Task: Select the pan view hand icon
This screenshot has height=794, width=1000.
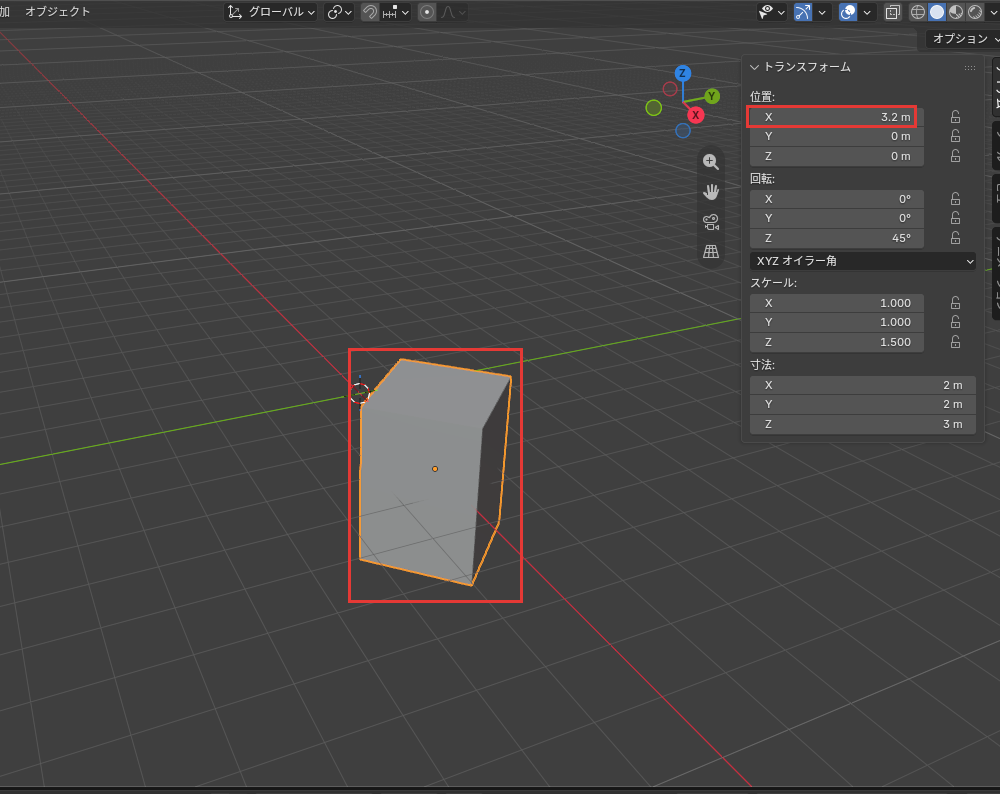Action: click(x=710, y=191)
